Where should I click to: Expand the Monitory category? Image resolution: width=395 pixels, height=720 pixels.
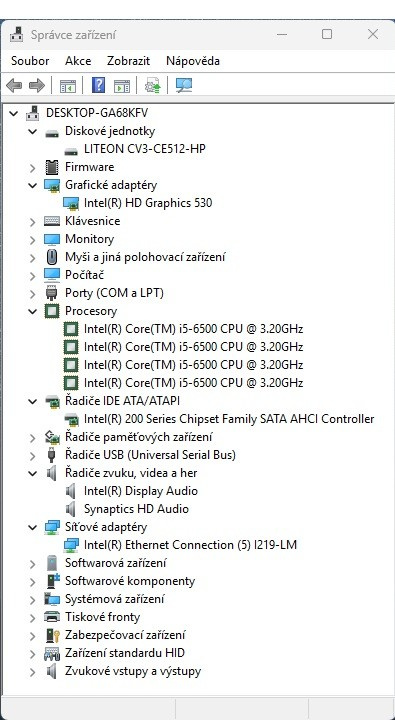[x=33, y=240]
